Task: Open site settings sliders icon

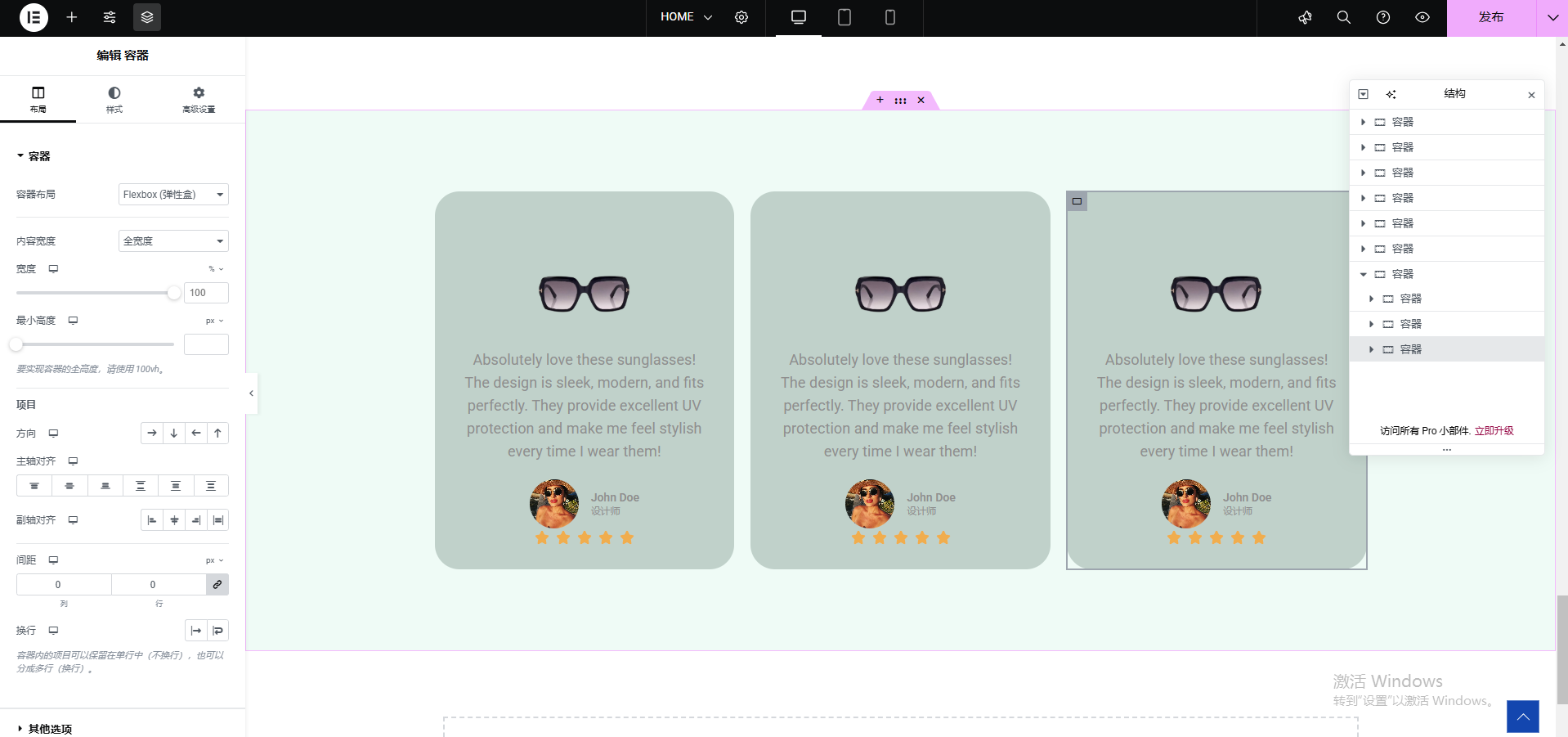Action: click(x=110, y=17)
